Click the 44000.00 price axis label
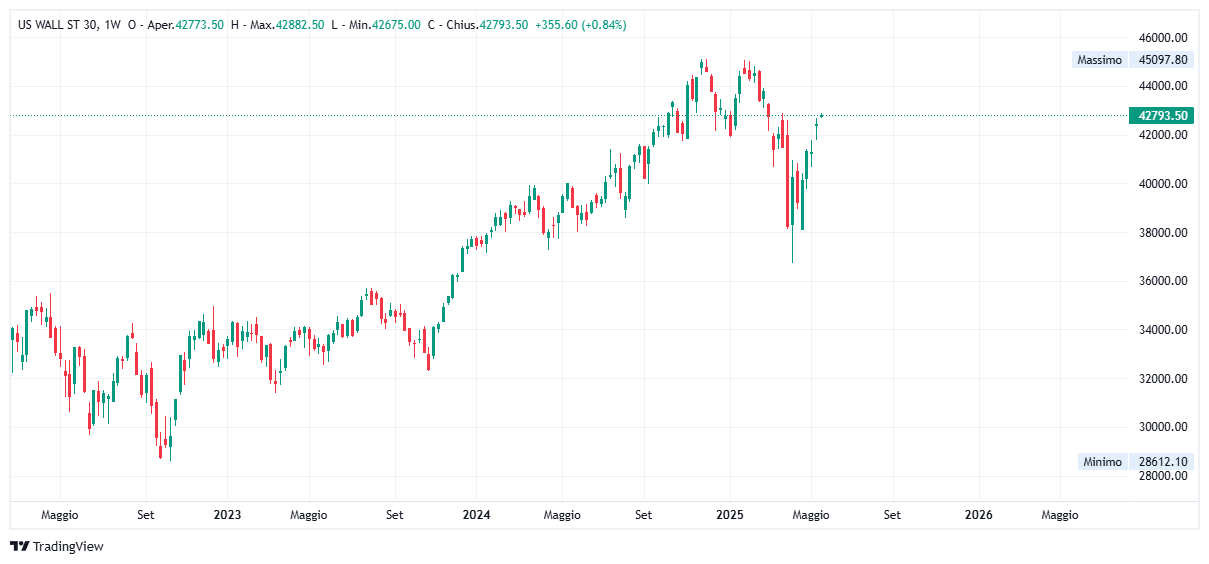1209x564 pixels. point(1163,86)
